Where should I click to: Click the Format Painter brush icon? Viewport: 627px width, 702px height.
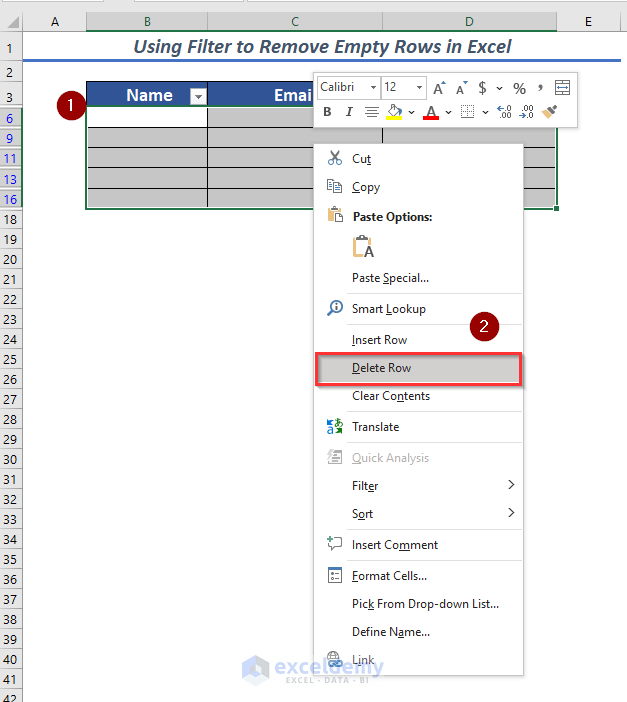549,111
